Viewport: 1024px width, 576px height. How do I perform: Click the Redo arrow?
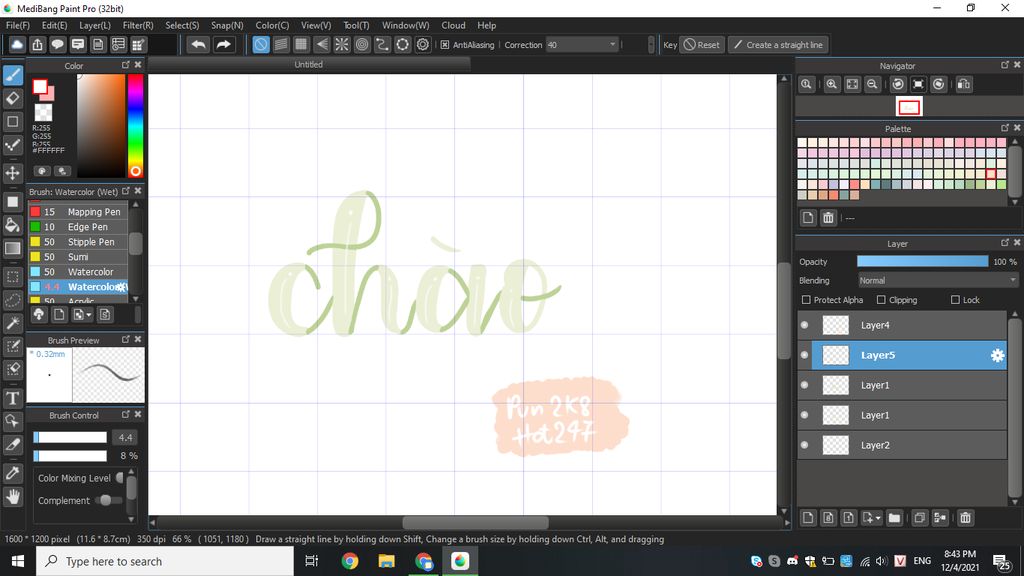[x=223, y=44]
